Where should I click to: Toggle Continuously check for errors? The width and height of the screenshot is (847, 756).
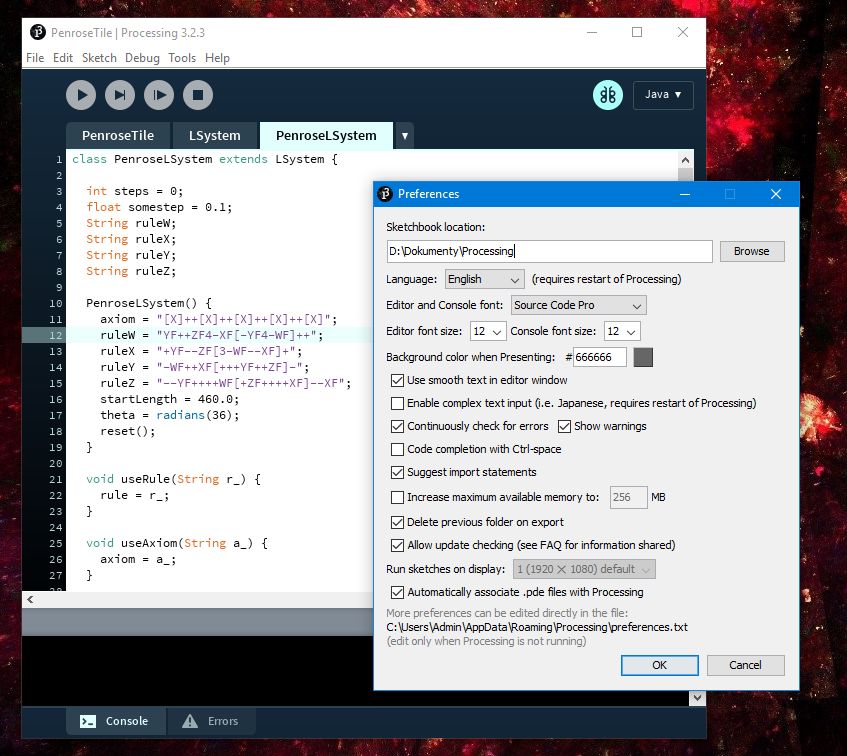(397, 426)
